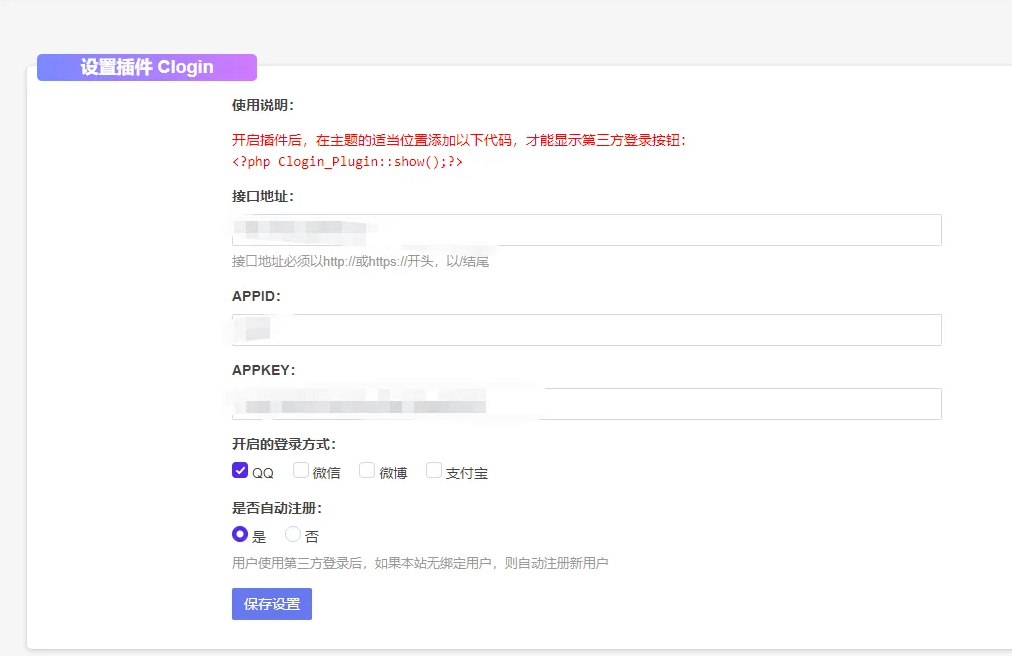
Task: Click the 接口地址 field label
Action: pyautogui.click(x=263, y=196)
